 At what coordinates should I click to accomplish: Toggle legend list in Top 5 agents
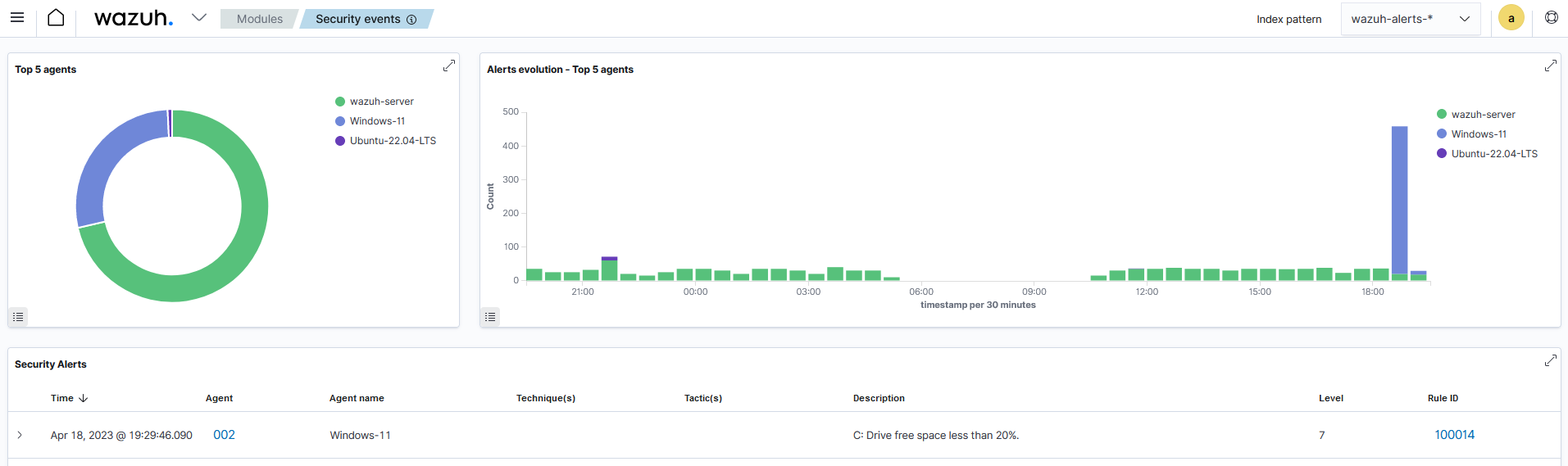pos(18,317)
